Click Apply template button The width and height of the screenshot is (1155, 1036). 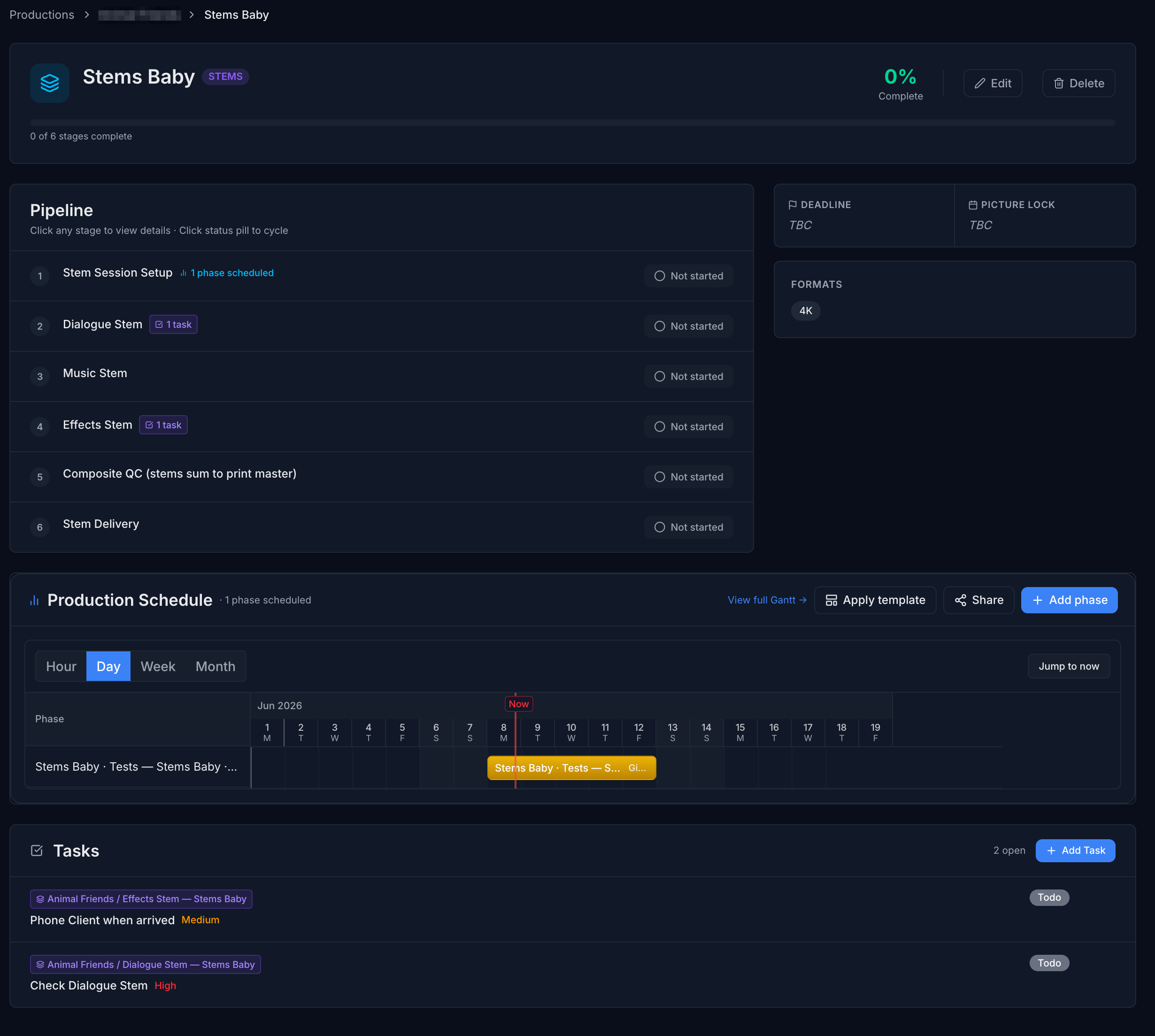pyautogui.click(x=875, y=600)
